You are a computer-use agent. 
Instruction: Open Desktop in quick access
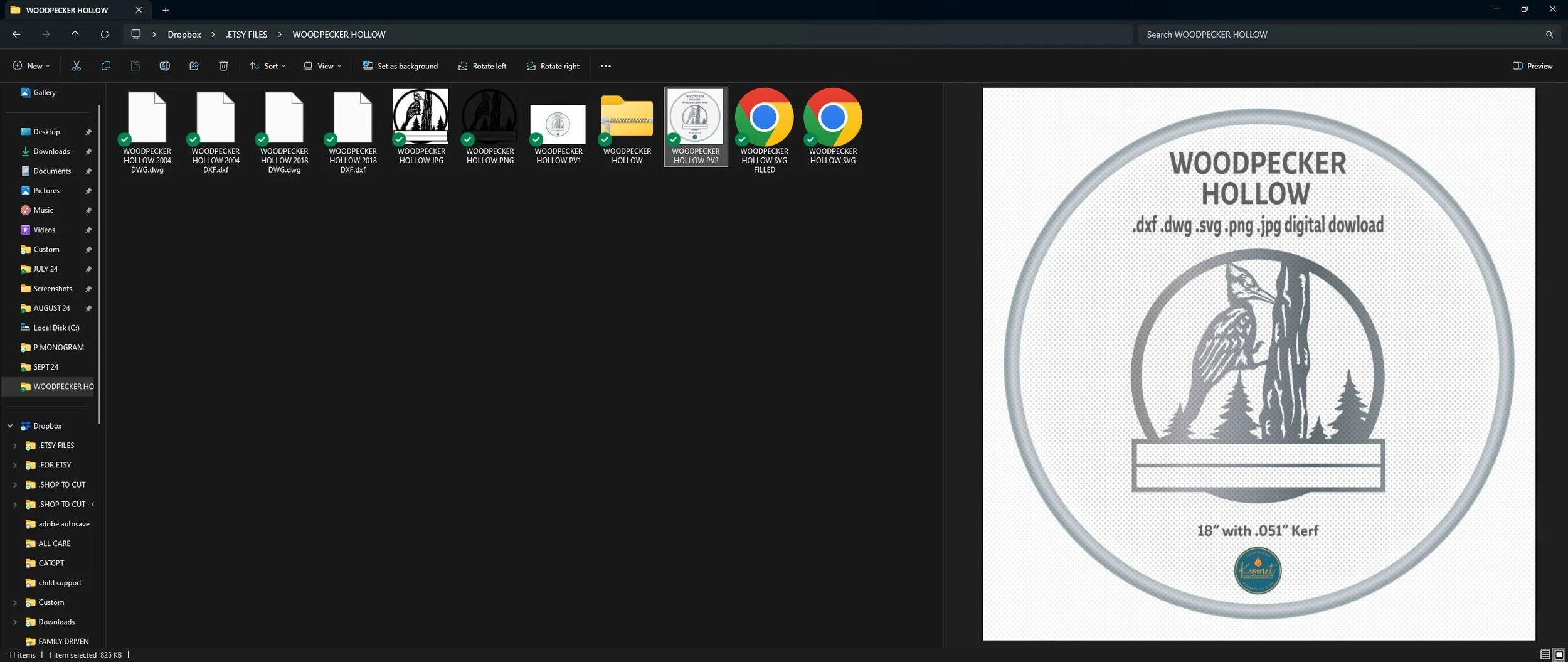coord(46,132)
